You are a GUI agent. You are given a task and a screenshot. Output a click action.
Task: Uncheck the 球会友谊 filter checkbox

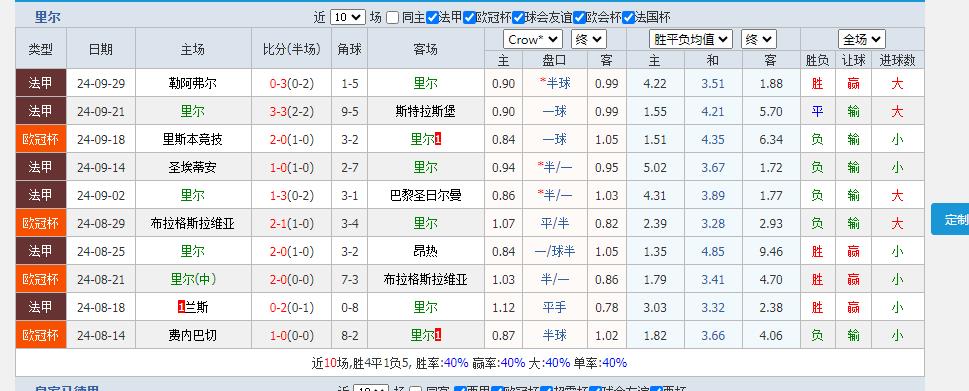point(518,18)
